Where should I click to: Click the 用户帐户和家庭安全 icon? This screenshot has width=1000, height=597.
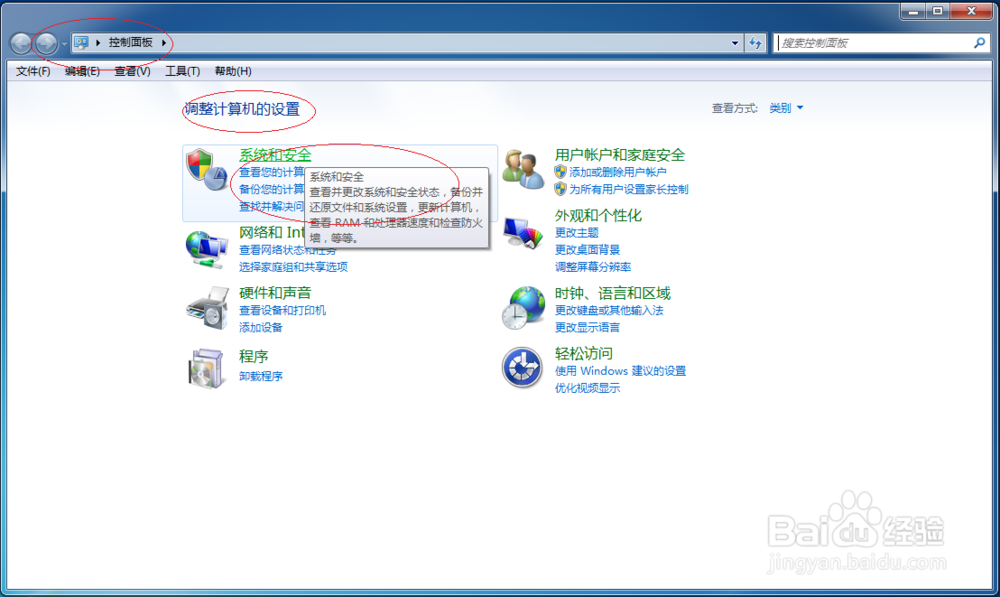524,169
